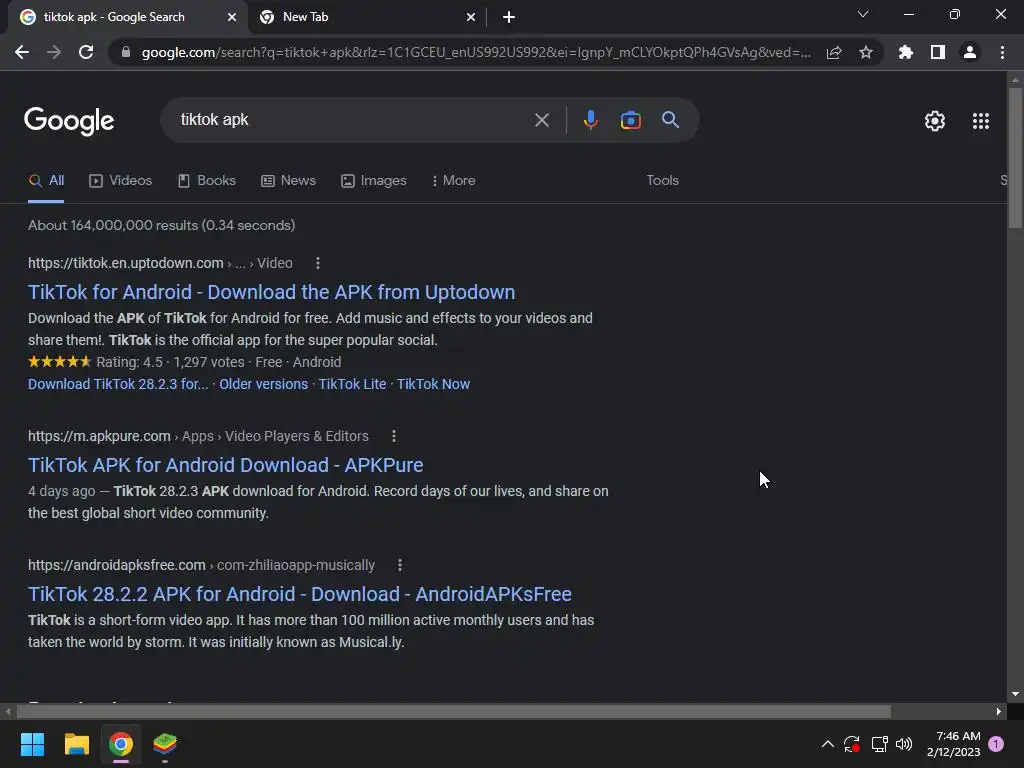Switch to Images results
Viewport: 1024px width, 768px height.
click(374, 181)
